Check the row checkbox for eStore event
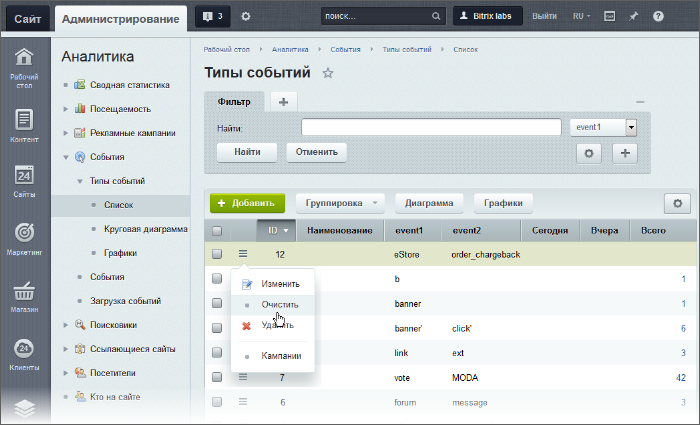Screen dimensions: 700x425 tap(217, 254)
